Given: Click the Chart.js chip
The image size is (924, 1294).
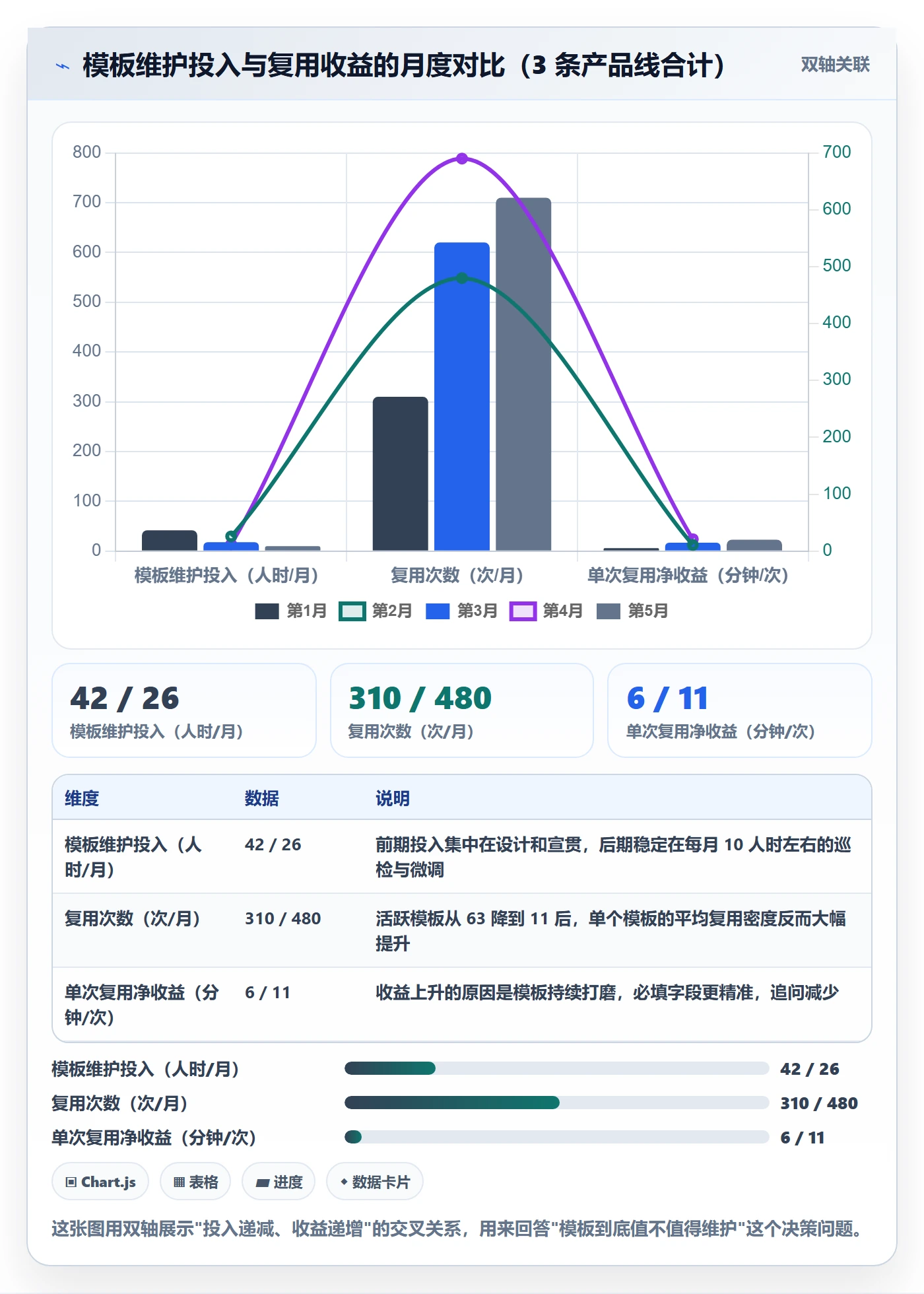Looking at the screenshot, I should [100, 1182].
